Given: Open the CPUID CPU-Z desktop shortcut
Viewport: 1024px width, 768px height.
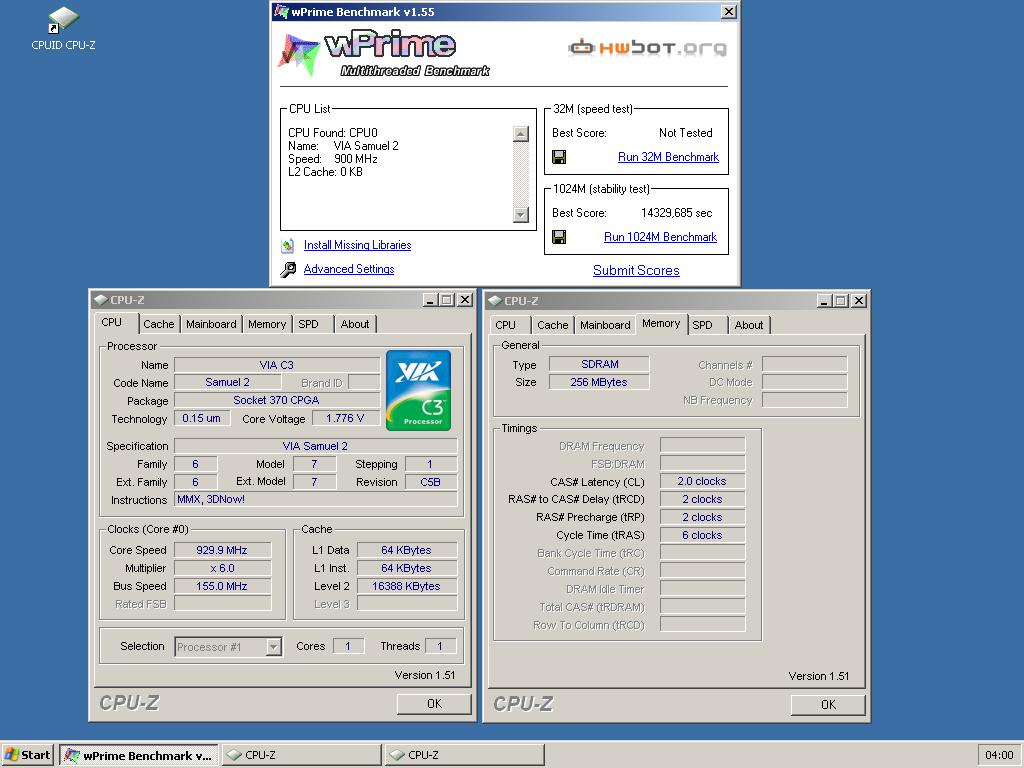Looking at the screenshot, I should click(x=63, y=28).
